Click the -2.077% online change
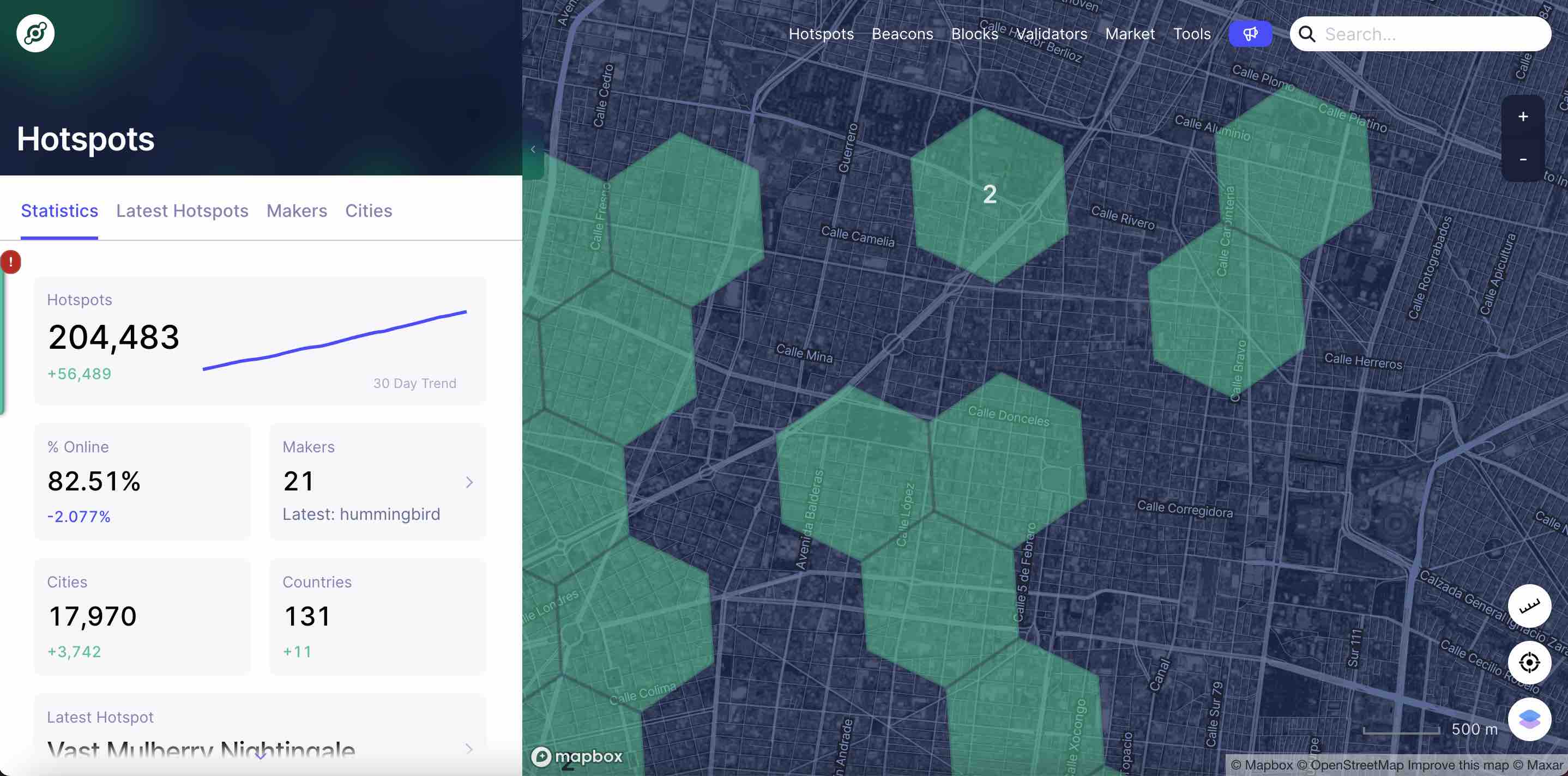The width and height of the screenshot is (1568, 776). (x=79, y=517)
